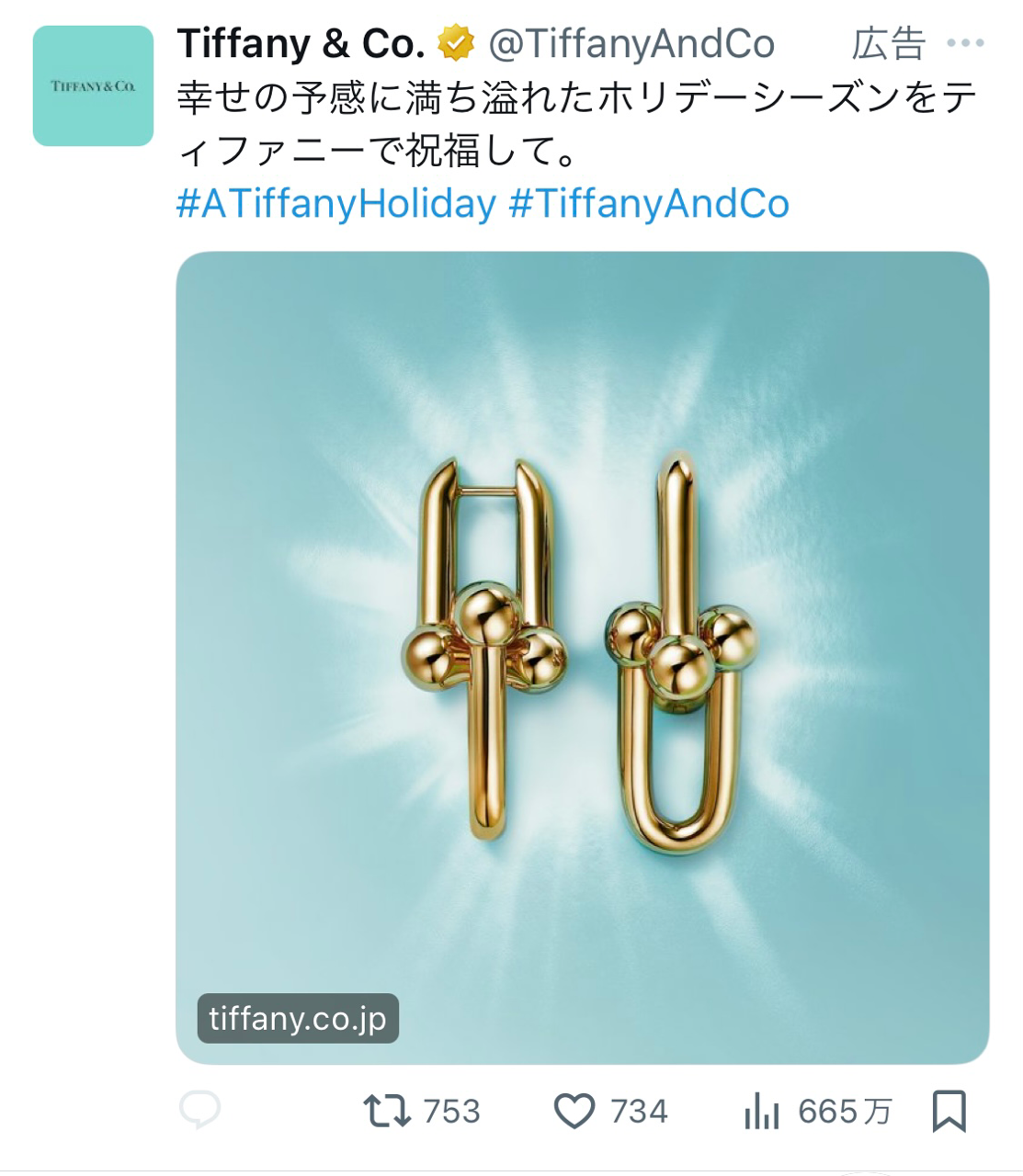Open the #TiffanyAndCo hashtag
Screen dimensions: 1023x1176
[x=649, y=204]
